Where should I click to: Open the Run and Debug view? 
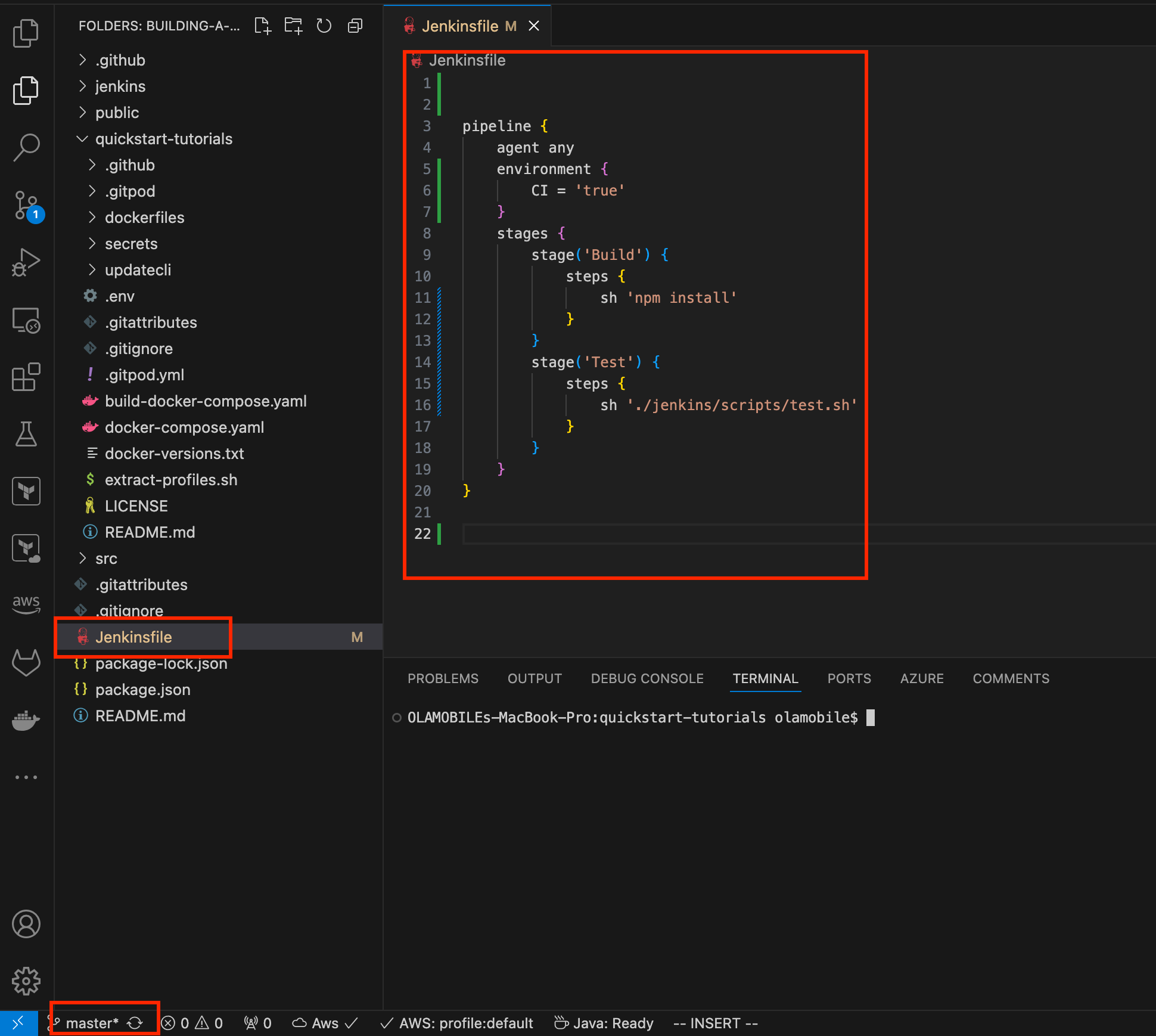point(26,263)
